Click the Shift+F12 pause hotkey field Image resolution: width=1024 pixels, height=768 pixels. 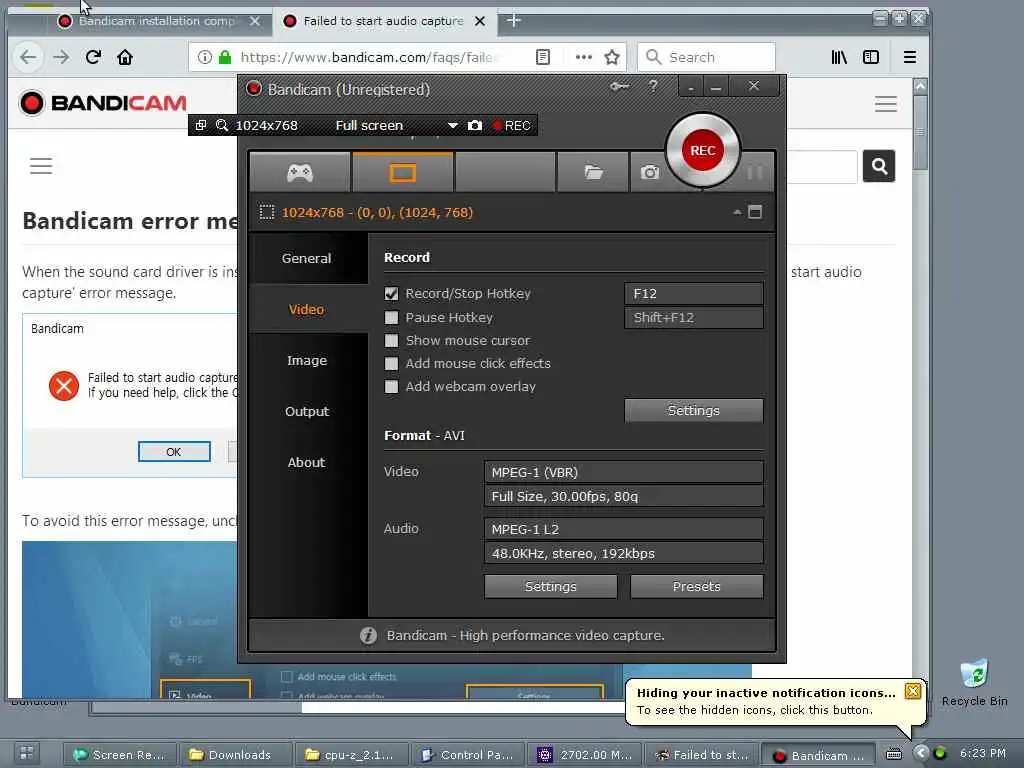tap(694, 317)
